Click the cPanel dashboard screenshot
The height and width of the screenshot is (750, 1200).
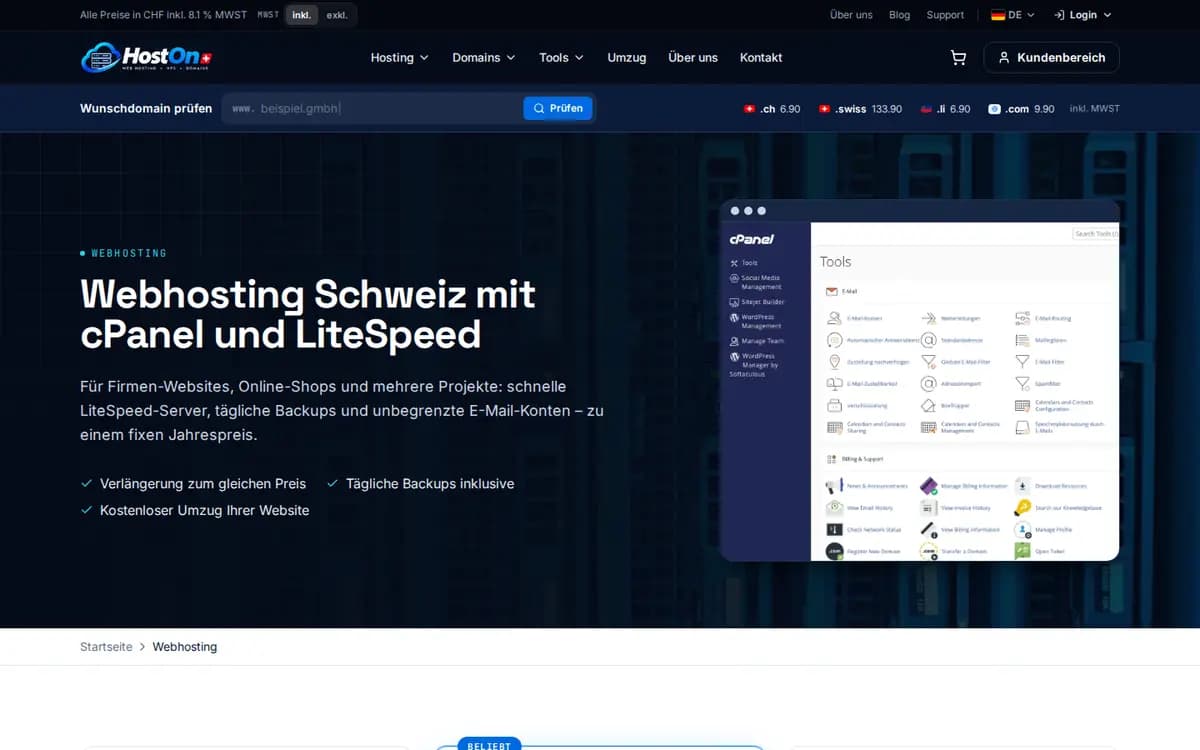919,380
